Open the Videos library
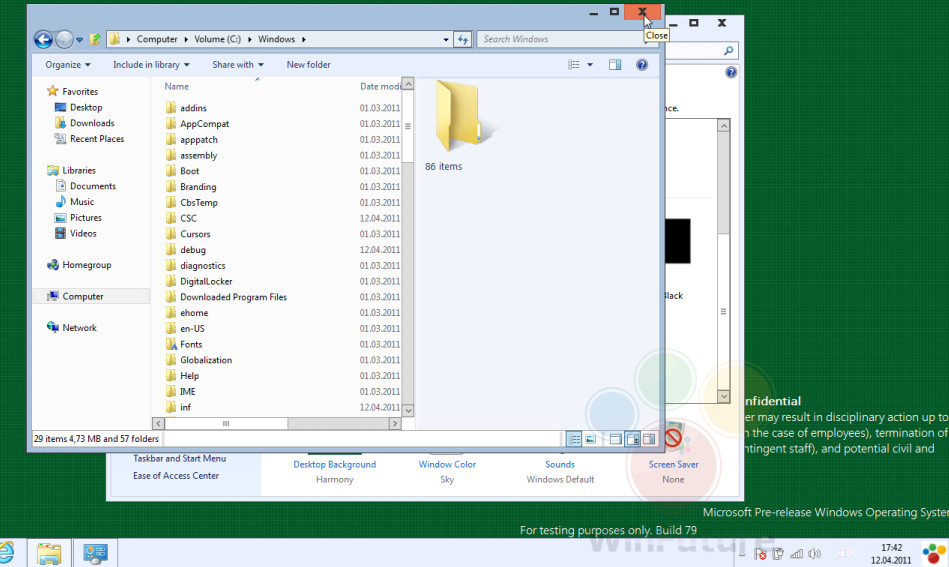Viewport: 949px width, 567px height. tap(75, 233)
